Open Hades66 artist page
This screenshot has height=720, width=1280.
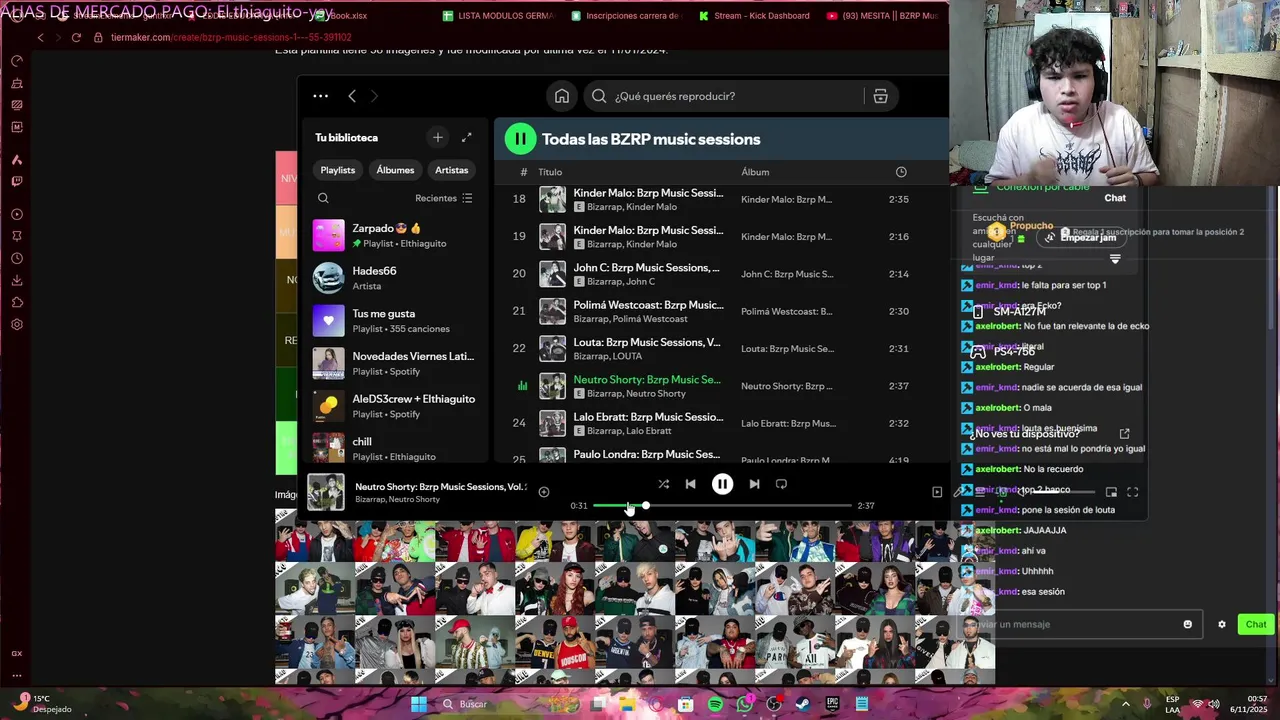[x=395, y=278]
